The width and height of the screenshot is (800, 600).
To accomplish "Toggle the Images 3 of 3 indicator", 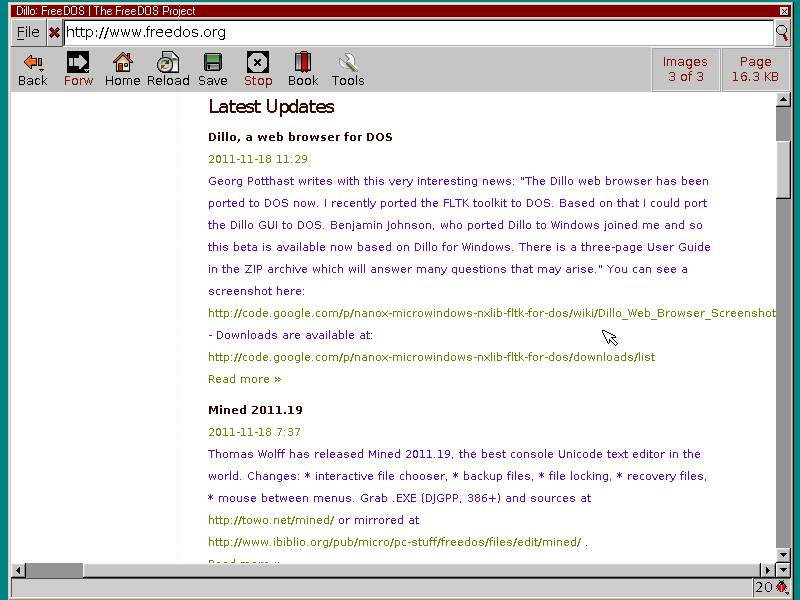I will tap(686, 69).
